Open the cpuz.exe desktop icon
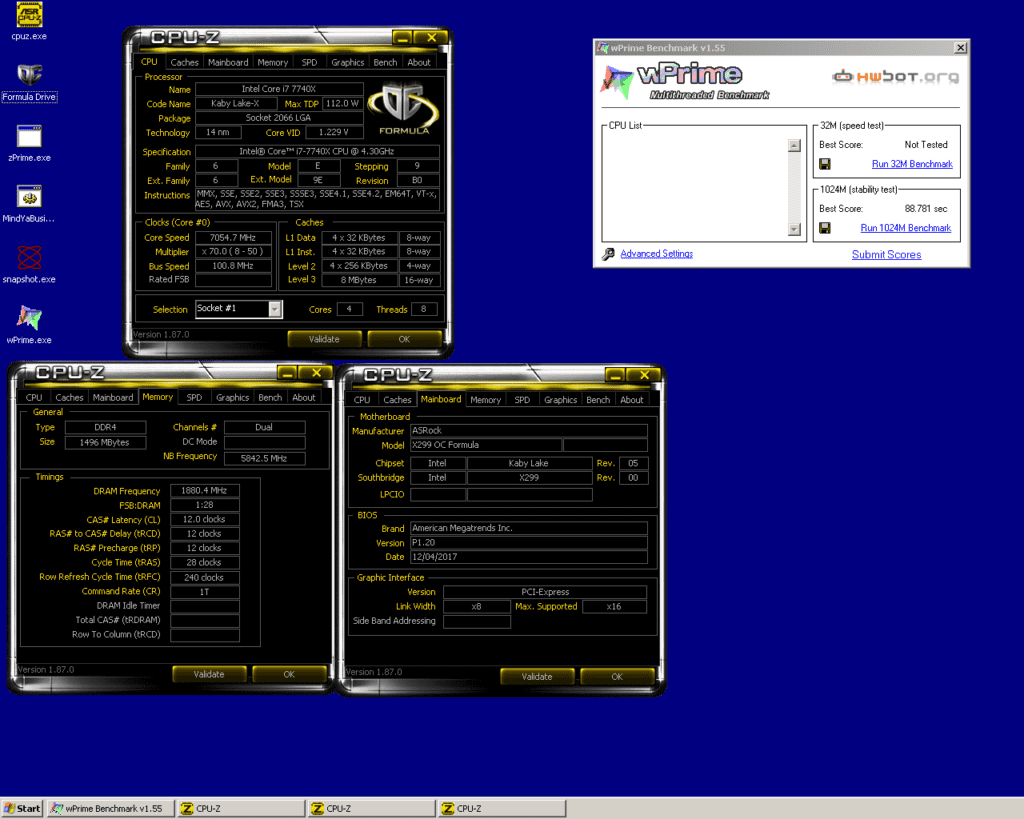This screenshot has width=1024, height=819. (29, 21)
